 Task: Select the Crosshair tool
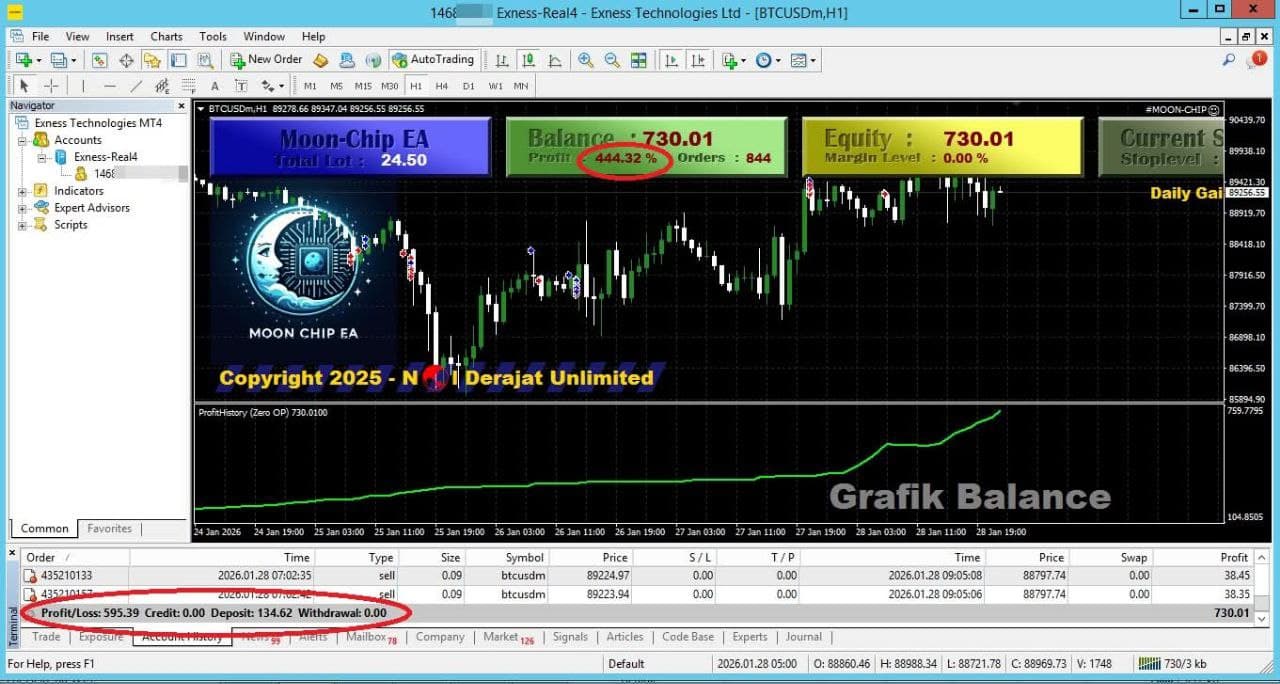tap(49, 85)
